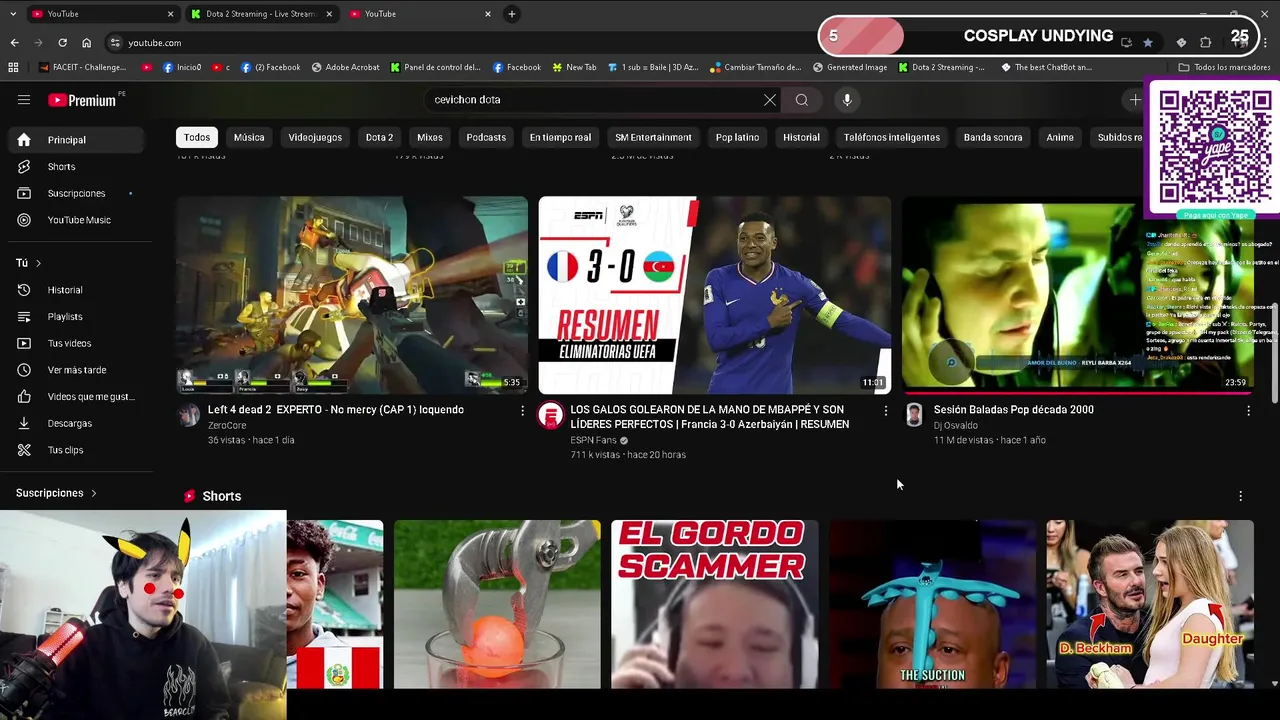Select the En tiempo real chip

point(560,137)
